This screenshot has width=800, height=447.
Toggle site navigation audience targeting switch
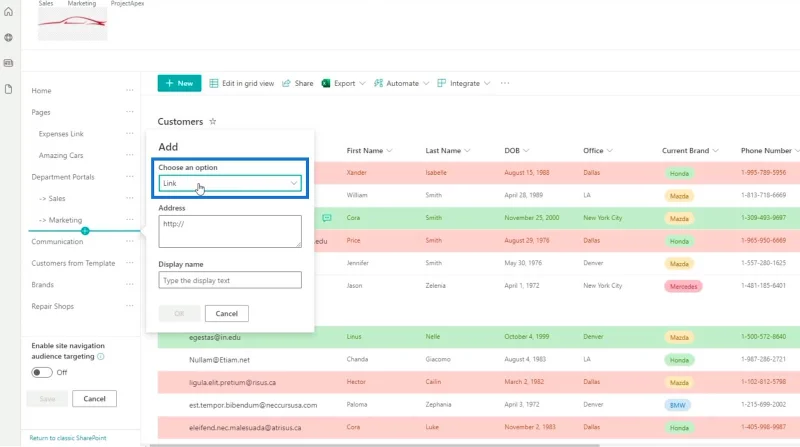[x=42, y=372]
